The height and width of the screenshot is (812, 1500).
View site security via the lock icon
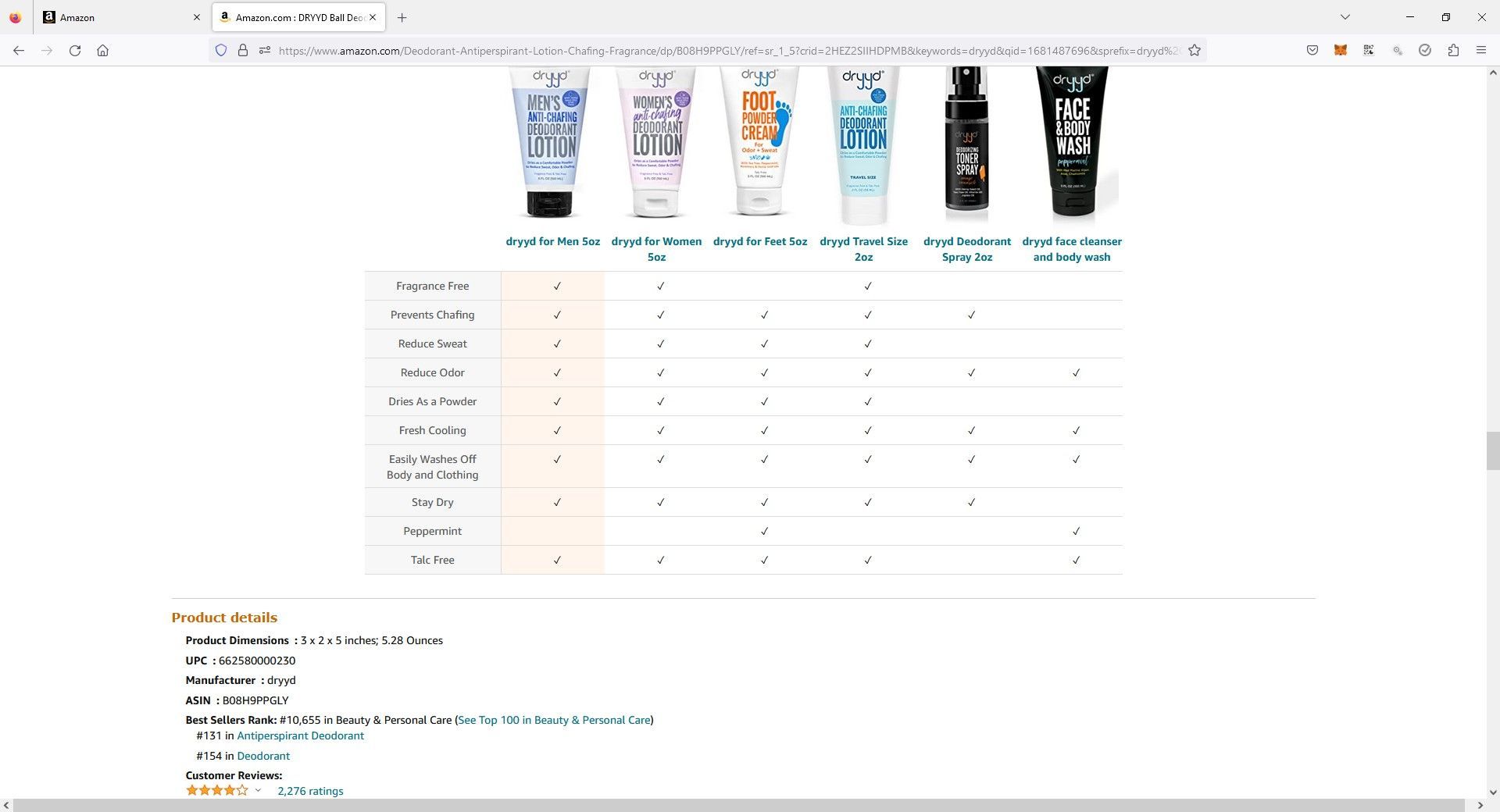coord(244,50)
